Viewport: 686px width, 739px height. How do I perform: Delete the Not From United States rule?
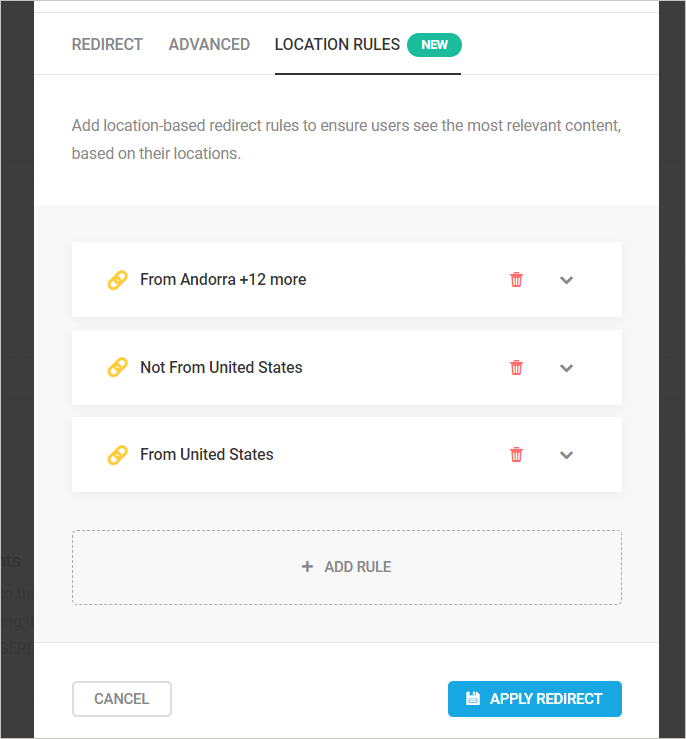point(516,368)
